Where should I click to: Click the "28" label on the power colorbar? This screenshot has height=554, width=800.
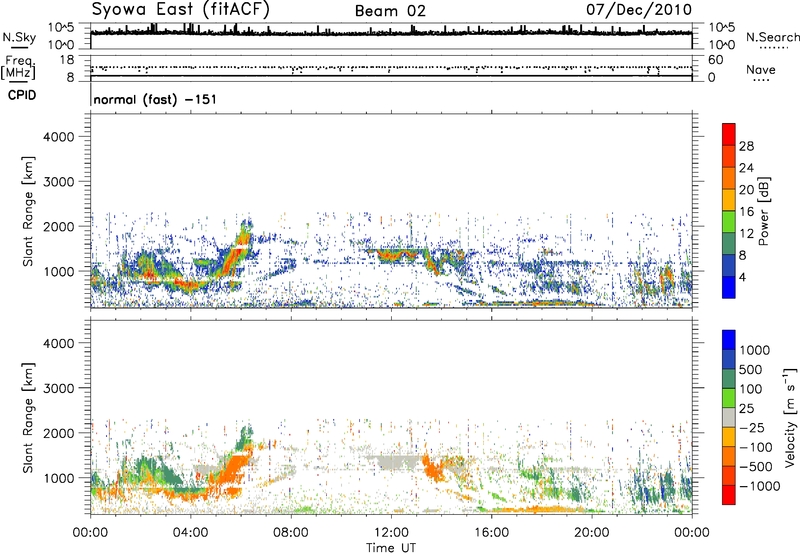(x=746, y=146)
